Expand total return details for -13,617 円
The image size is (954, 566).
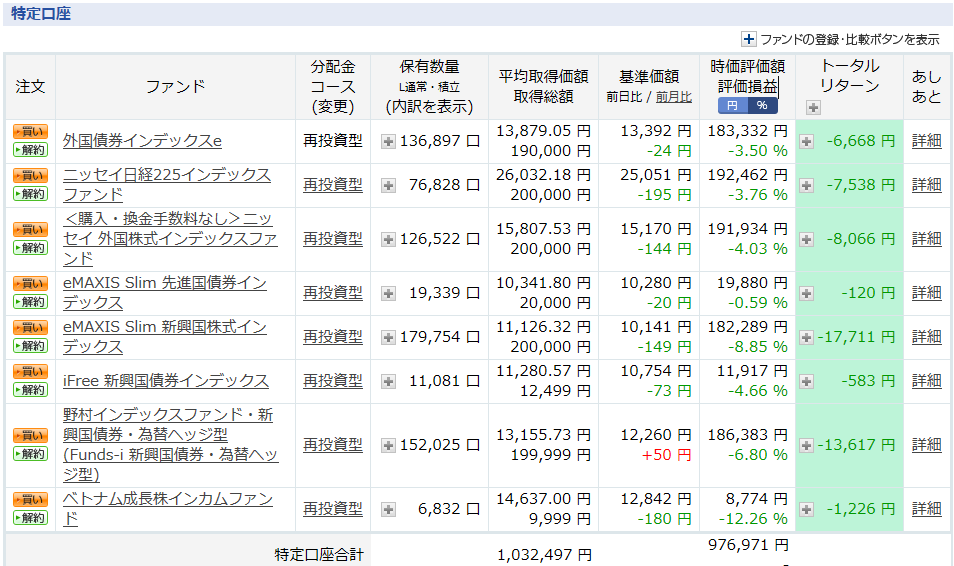point(806,446)
